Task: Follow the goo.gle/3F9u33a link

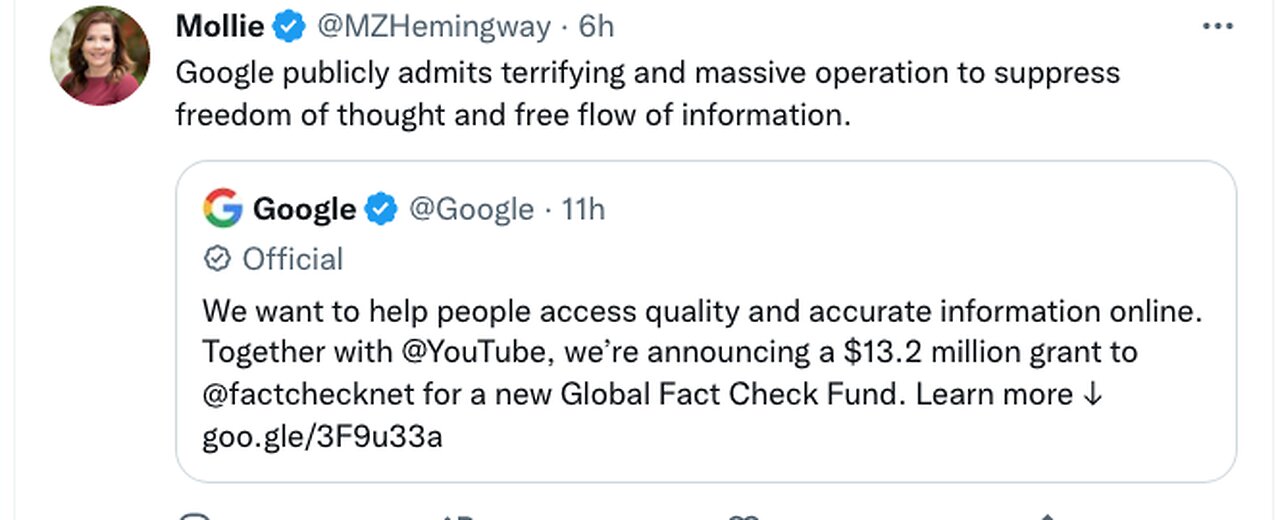Action: point(322,437)
